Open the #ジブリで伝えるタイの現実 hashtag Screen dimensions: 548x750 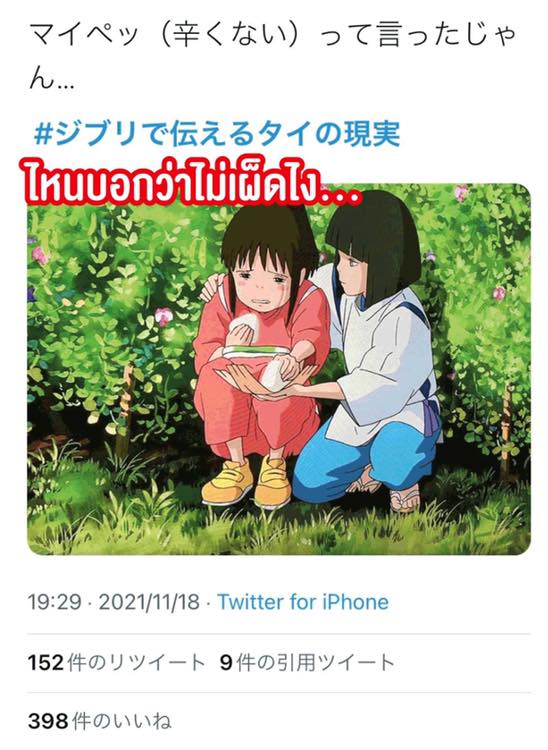(x=217, y=133)
